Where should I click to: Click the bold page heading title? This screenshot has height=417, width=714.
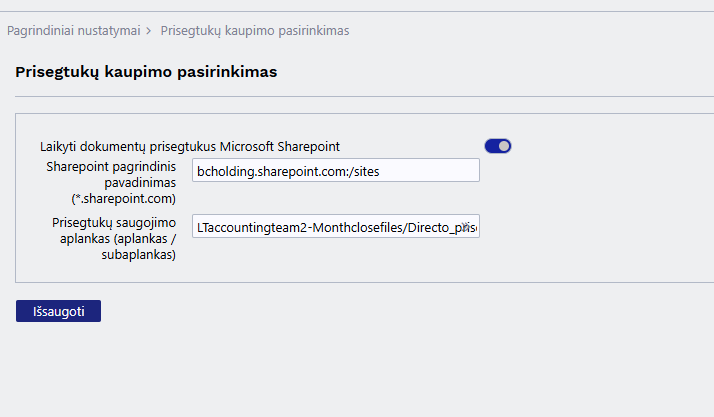147,72
